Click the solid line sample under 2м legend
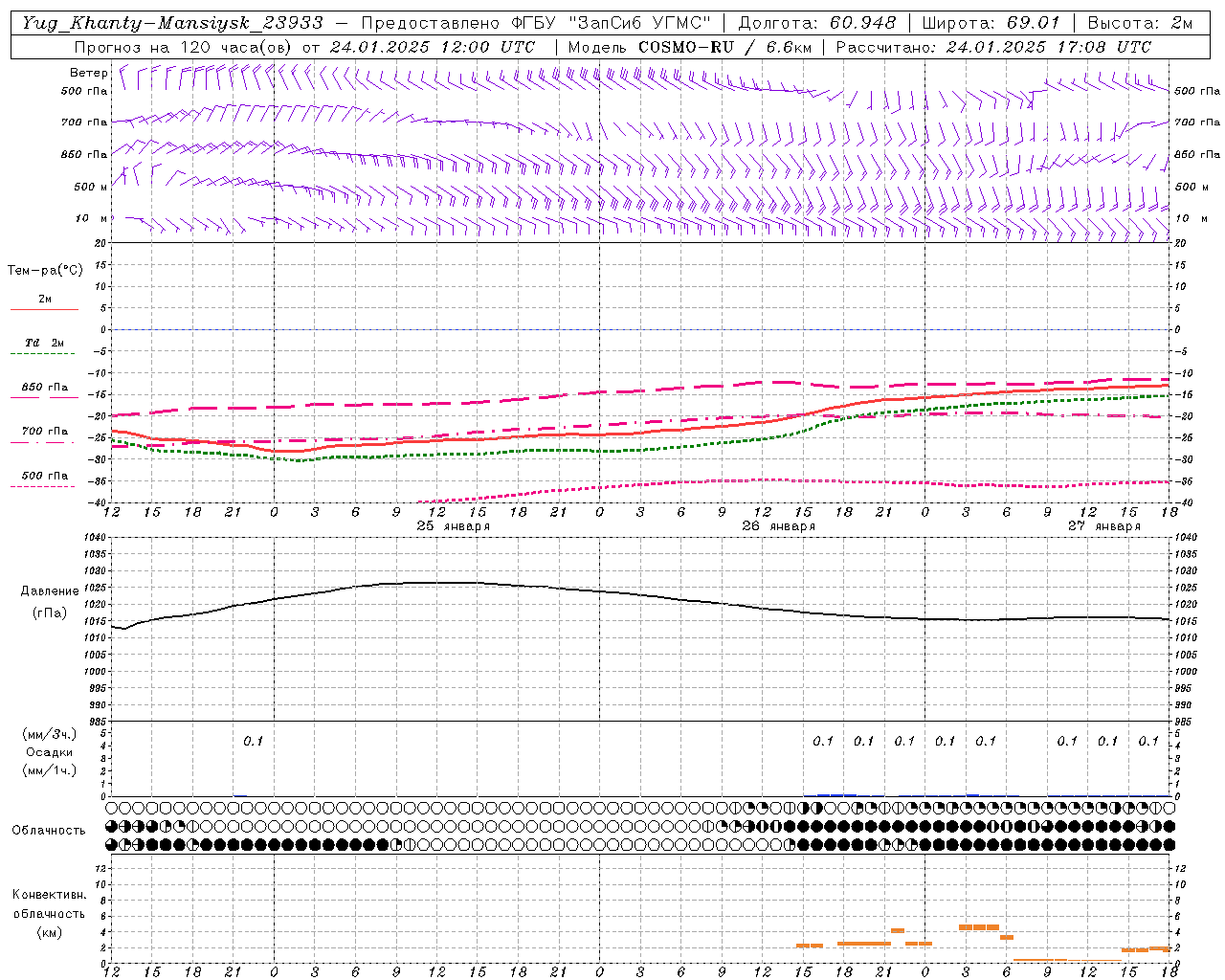This screenshot has width=1225, height=980. point(44,310)
